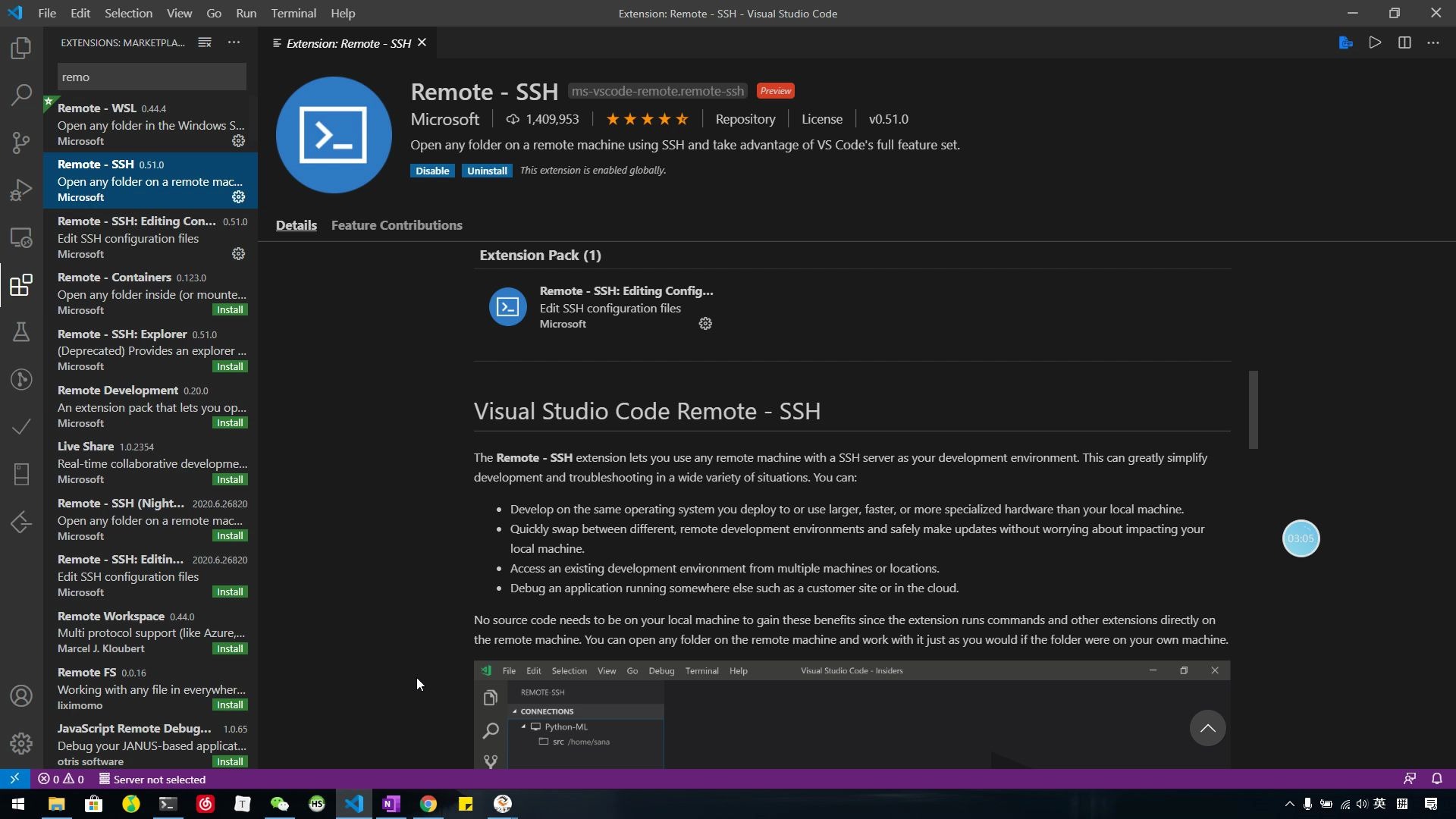Click the scroll-to-top chevron button

pyautogui.click(x=1207, y=728)
